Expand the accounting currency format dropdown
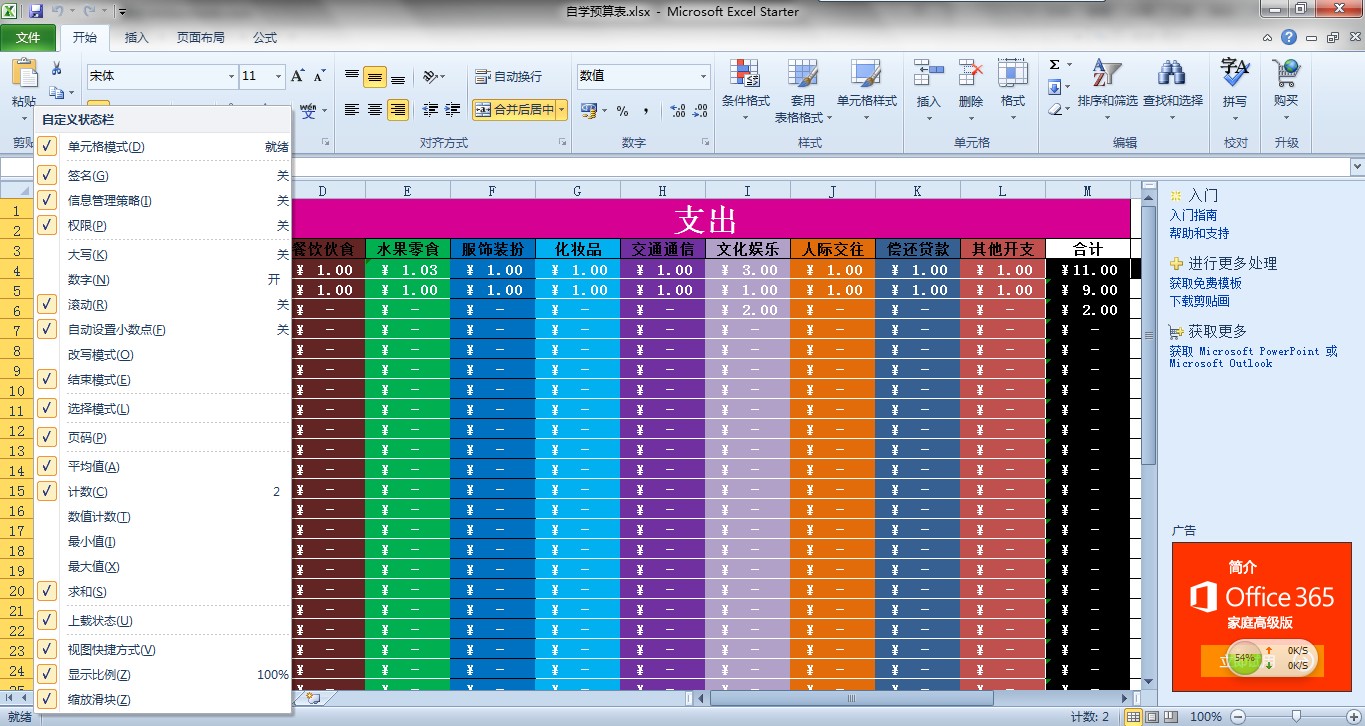1365x726 pixels. click(603, 110)
